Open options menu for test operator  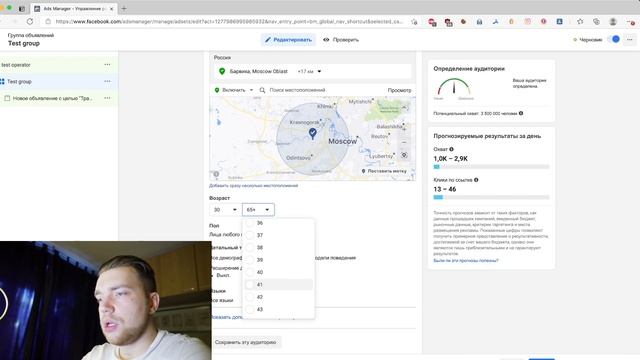pyautogui.click(x=107, y=64)
